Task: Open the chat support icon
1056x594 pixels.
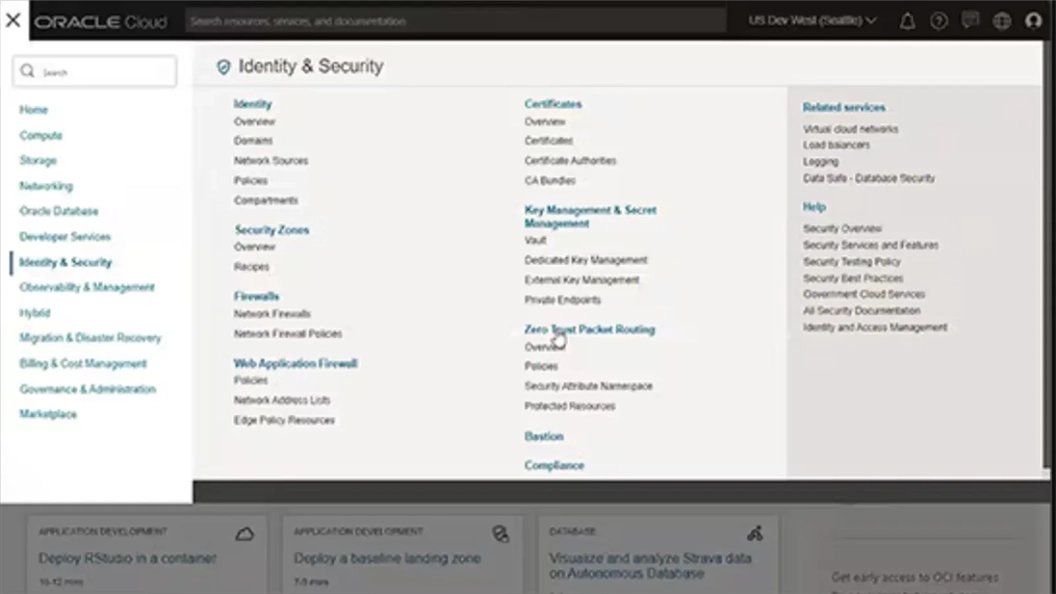Action: 970,21
